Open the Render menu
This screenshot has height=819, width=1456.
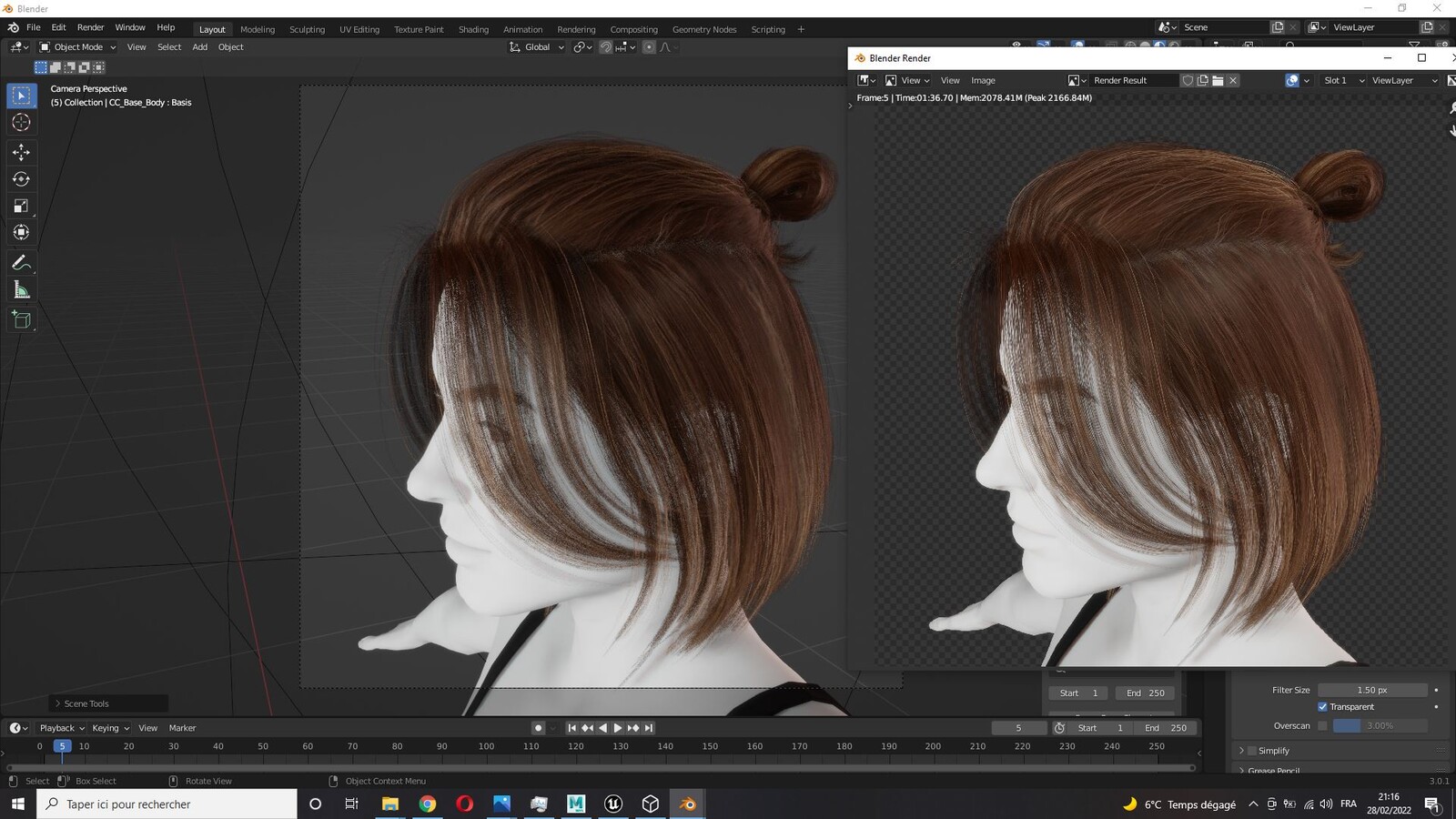(x=90, y=27)
